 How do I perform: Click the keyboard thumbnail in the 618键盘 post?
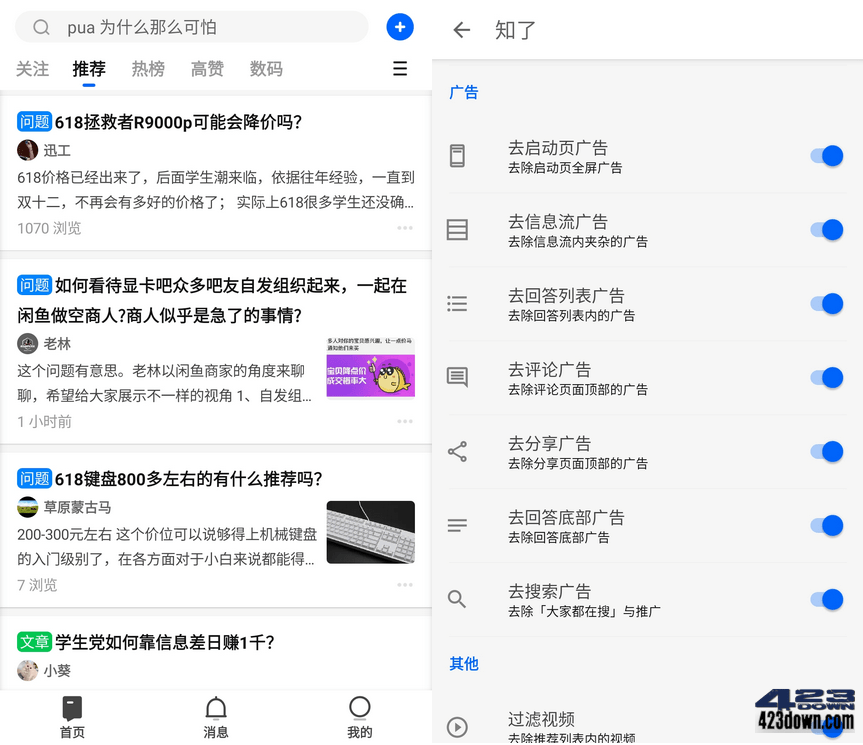click(370, 531)
